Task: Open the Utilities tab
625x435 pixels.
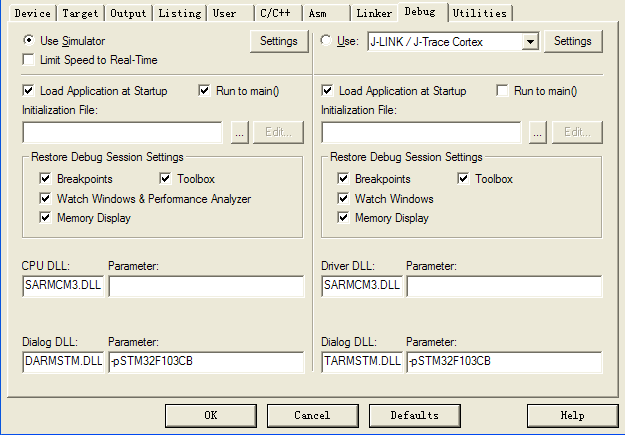Action: coord(480,14)
